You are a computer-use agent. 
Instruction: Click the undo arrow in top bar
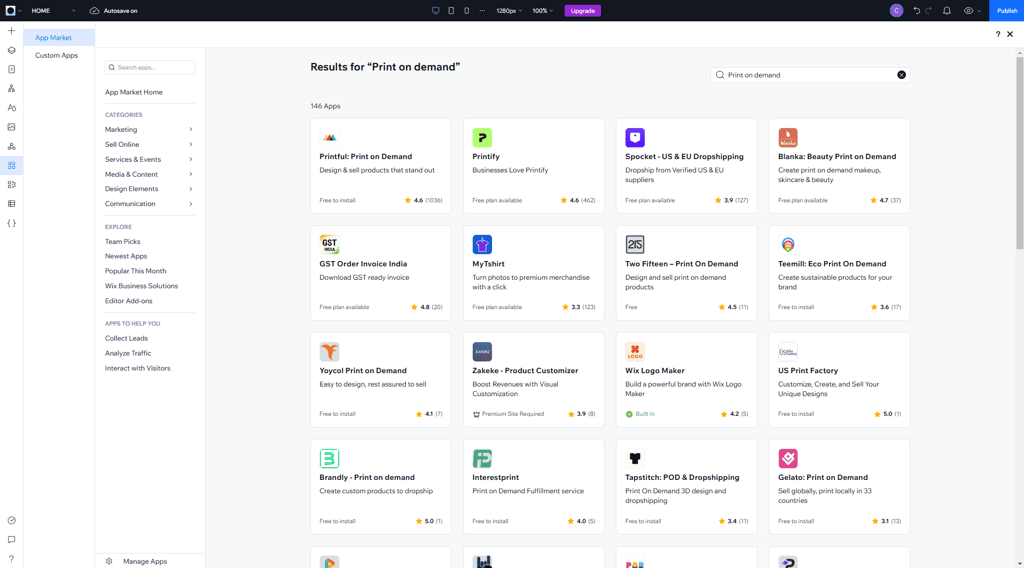point(917,10)
